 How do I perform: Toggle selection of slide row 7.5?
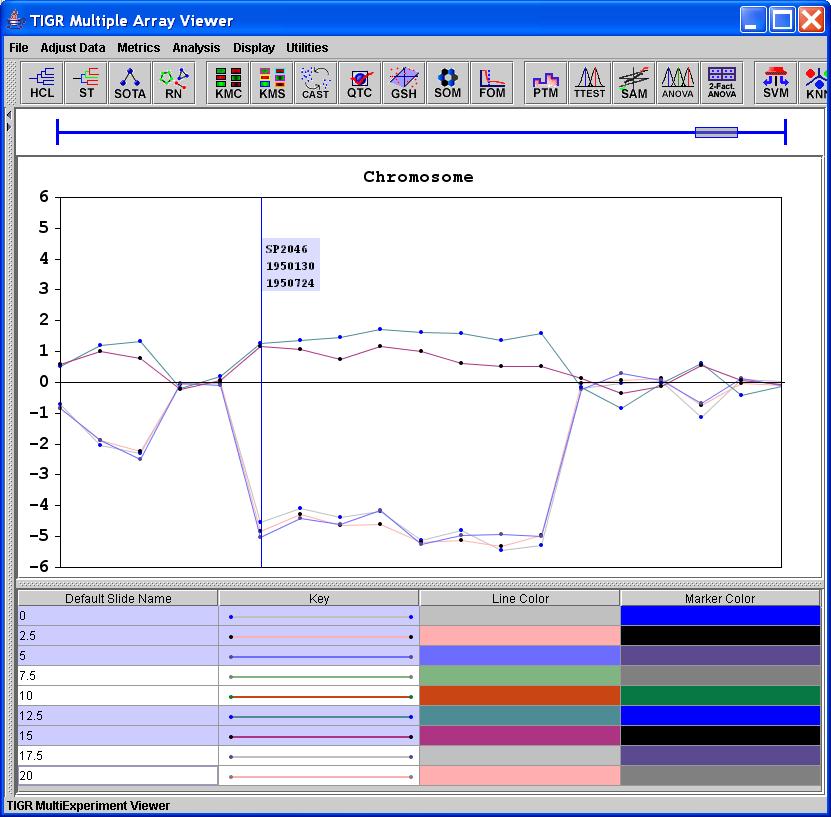(117, 676)
